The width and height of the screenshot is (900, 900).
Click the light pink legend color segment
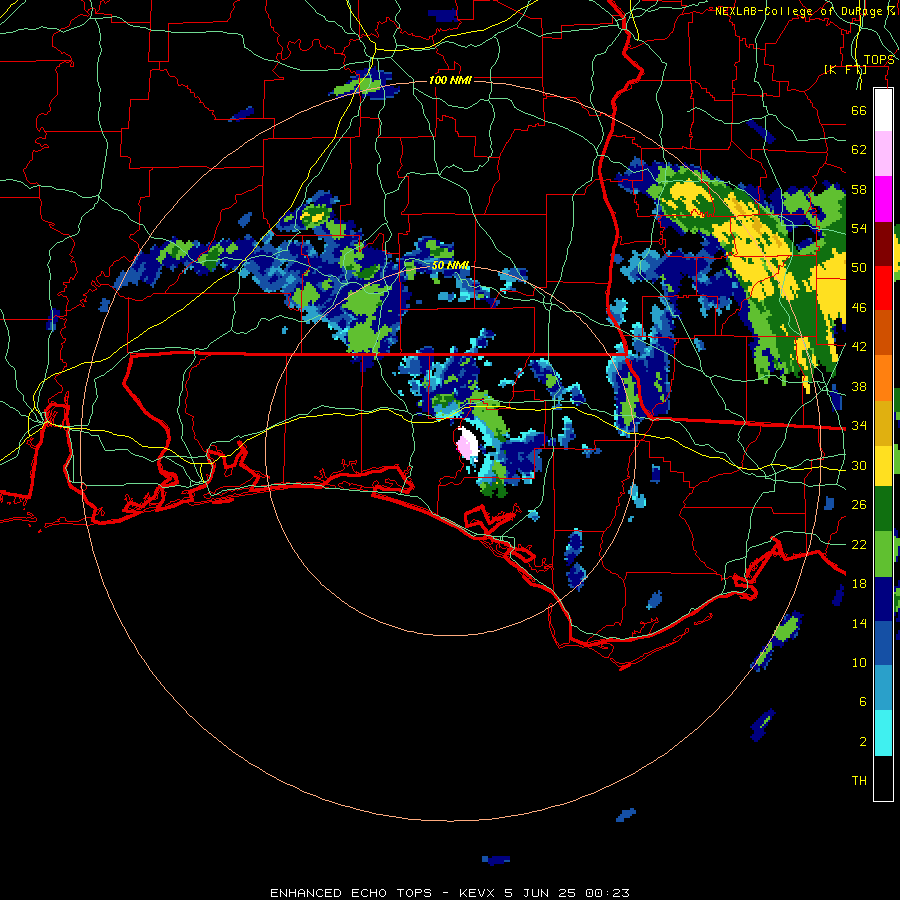pos(883,153)
